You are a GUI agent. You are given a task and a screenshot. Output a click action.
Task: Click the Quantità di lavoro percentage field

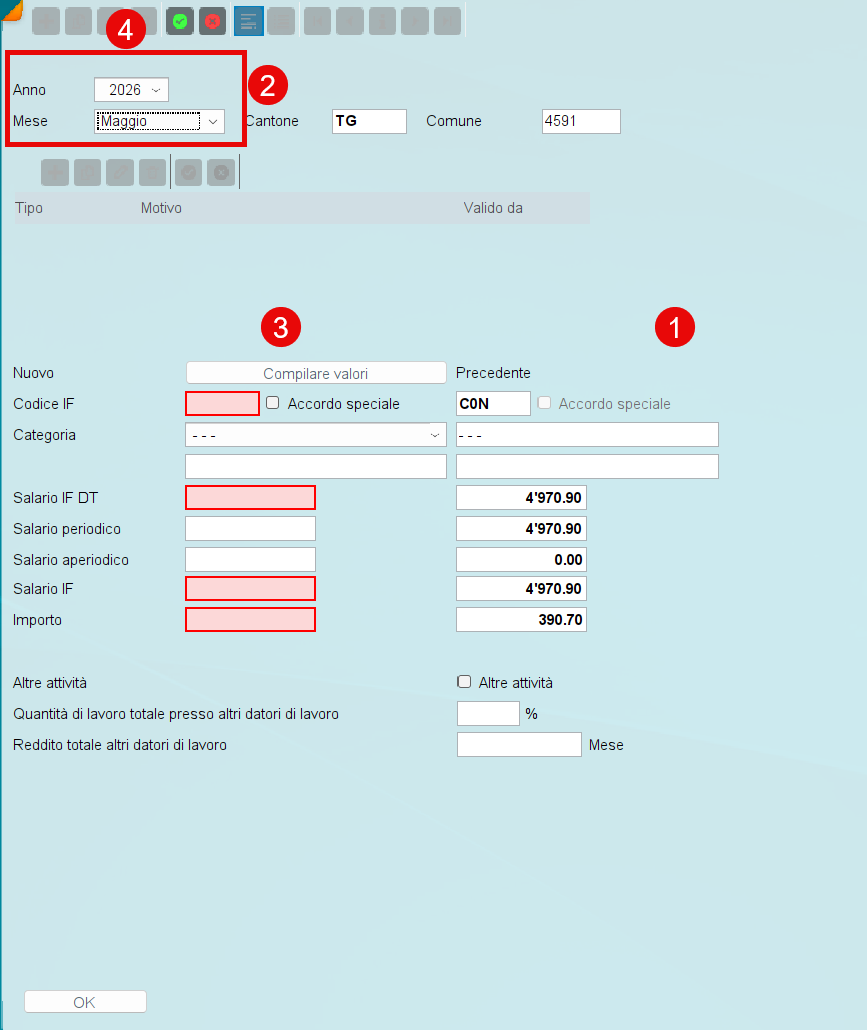[489, 713]
